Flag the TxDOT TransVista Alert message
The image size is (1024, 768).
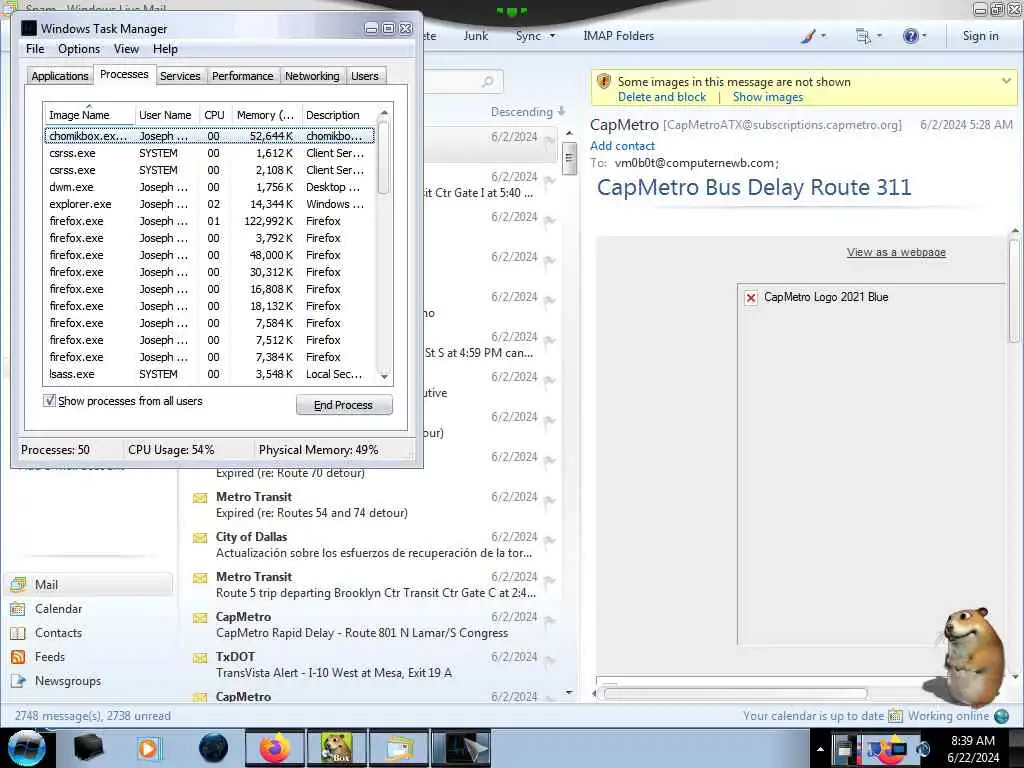tap(549, 661)
